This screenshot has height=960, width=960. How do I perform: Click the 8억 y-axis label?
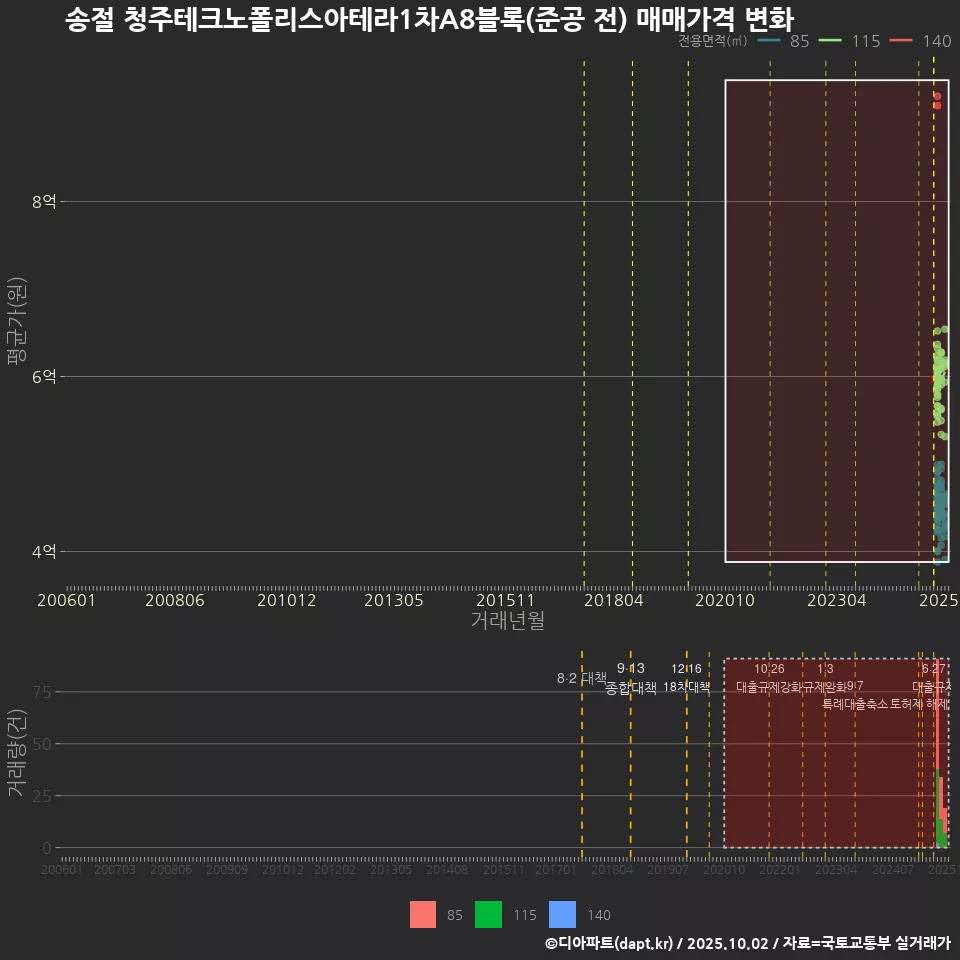coord(44,202)
